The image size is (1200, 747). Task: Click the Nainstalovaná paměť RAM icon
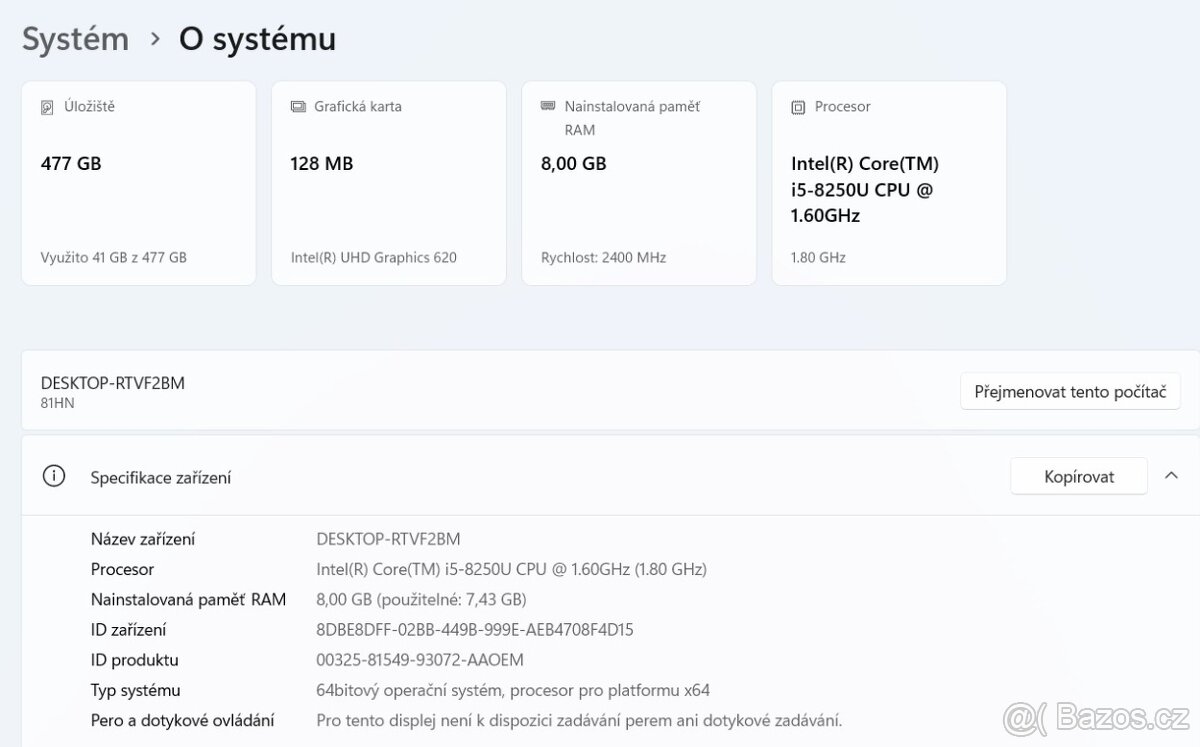544,105
